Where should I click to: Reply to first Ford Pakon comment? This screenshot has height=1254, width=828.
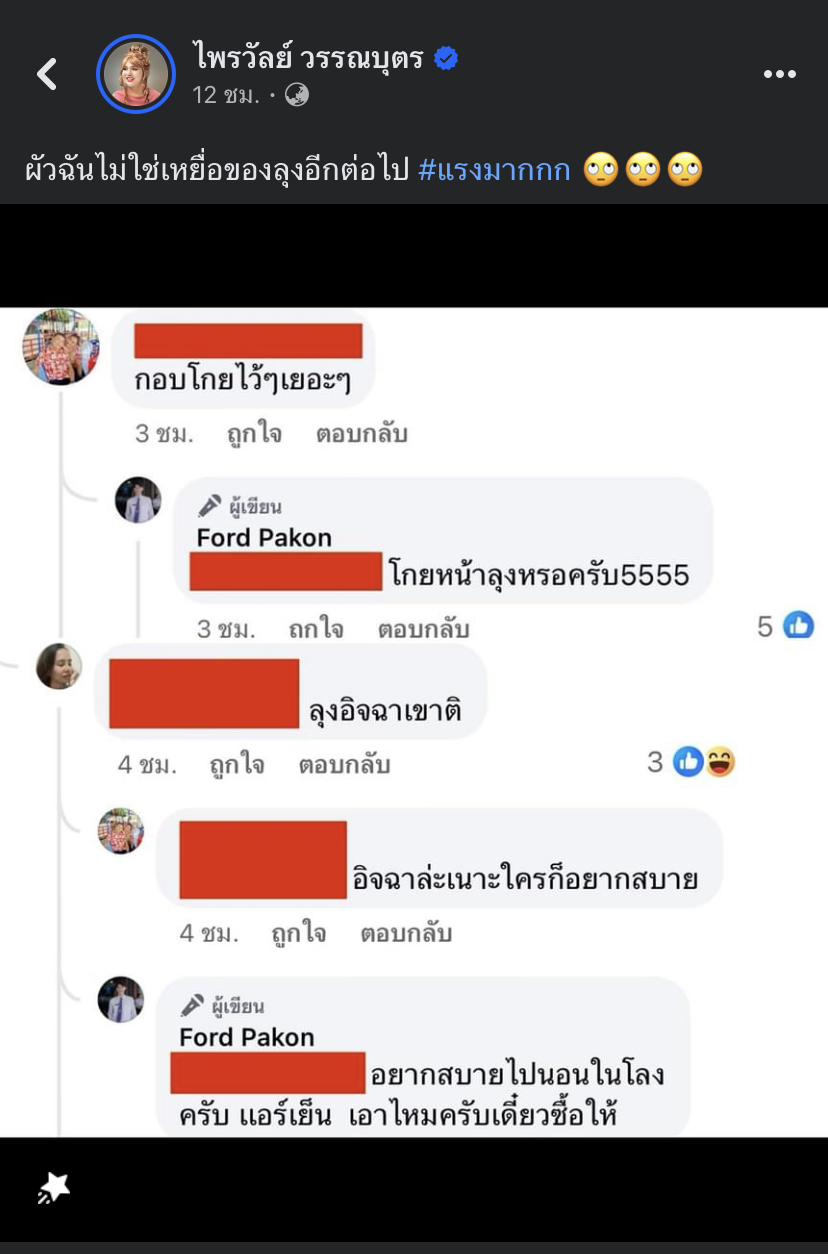pyautogui.click(x=423, y=629)
